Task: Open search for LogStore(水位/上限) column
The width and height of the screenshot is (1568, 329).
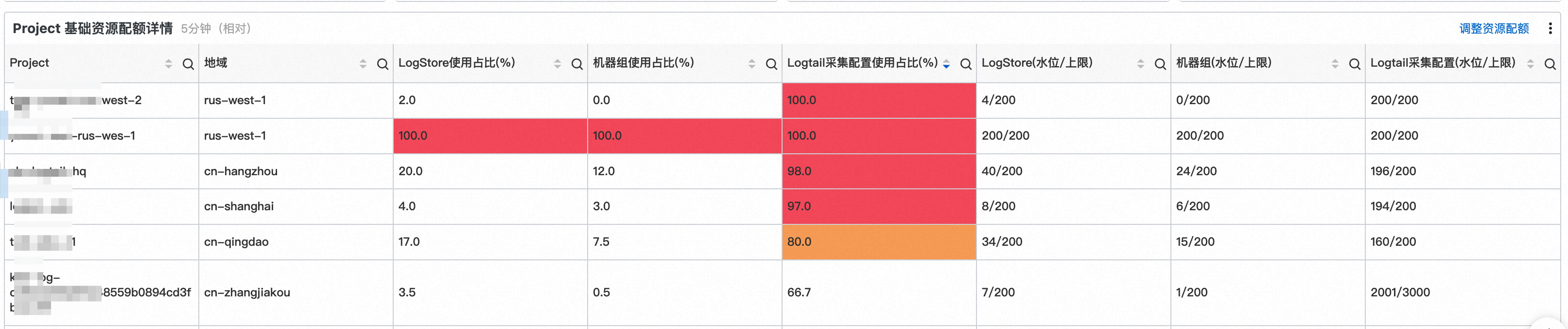Action: click(x=1160, y=64)
